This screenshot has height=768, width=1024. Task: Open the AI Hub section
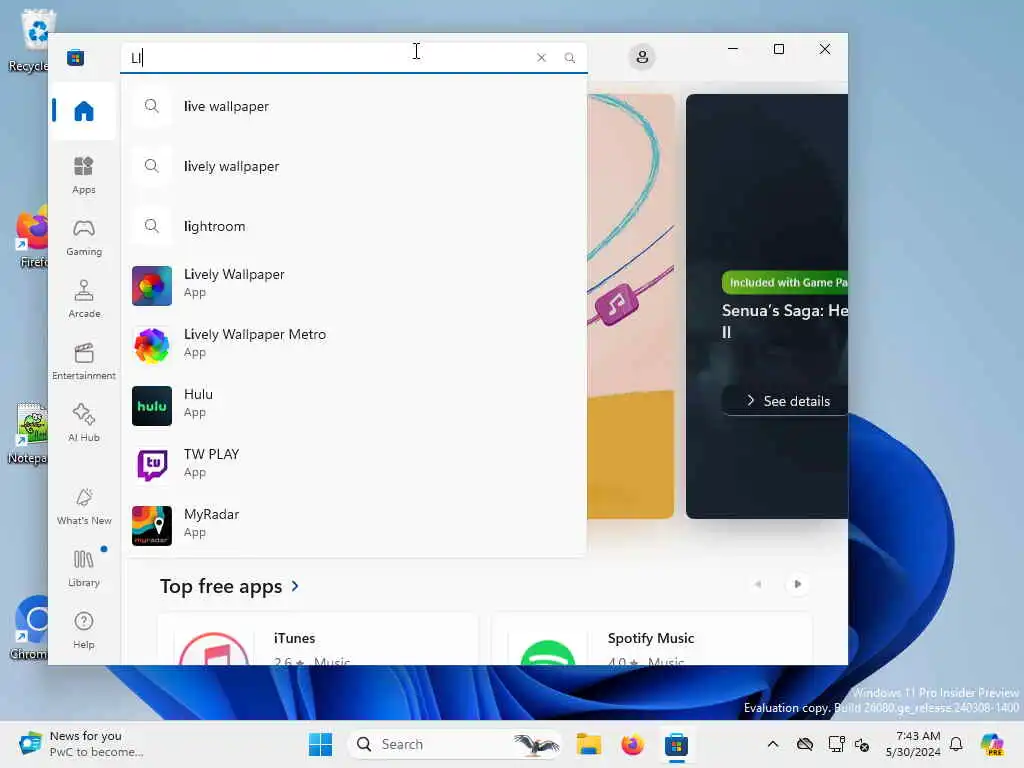[84, 423]
